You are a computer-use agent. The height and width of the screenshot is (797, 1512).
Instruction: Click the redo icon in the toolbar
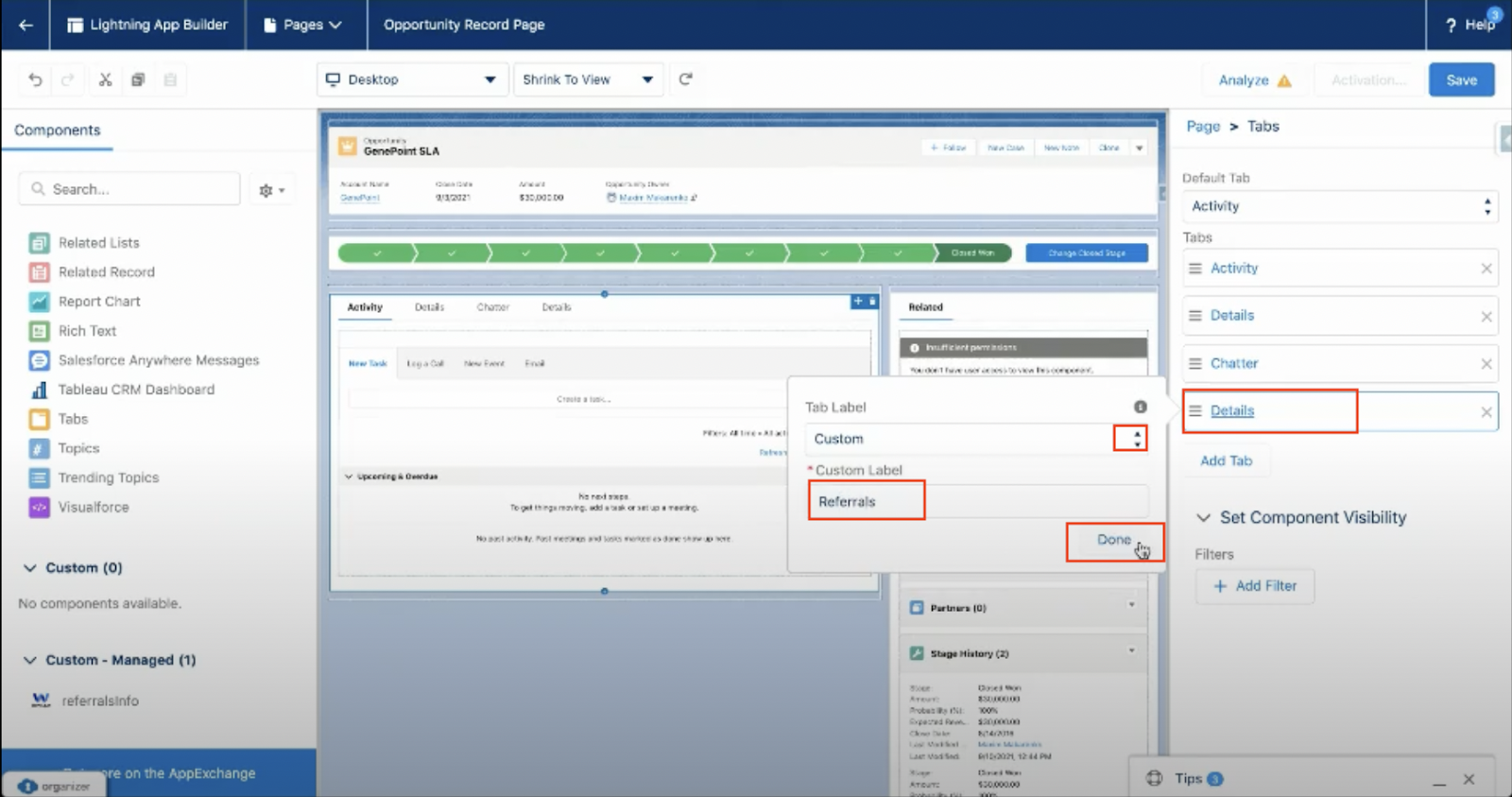(x=68, y=79)
